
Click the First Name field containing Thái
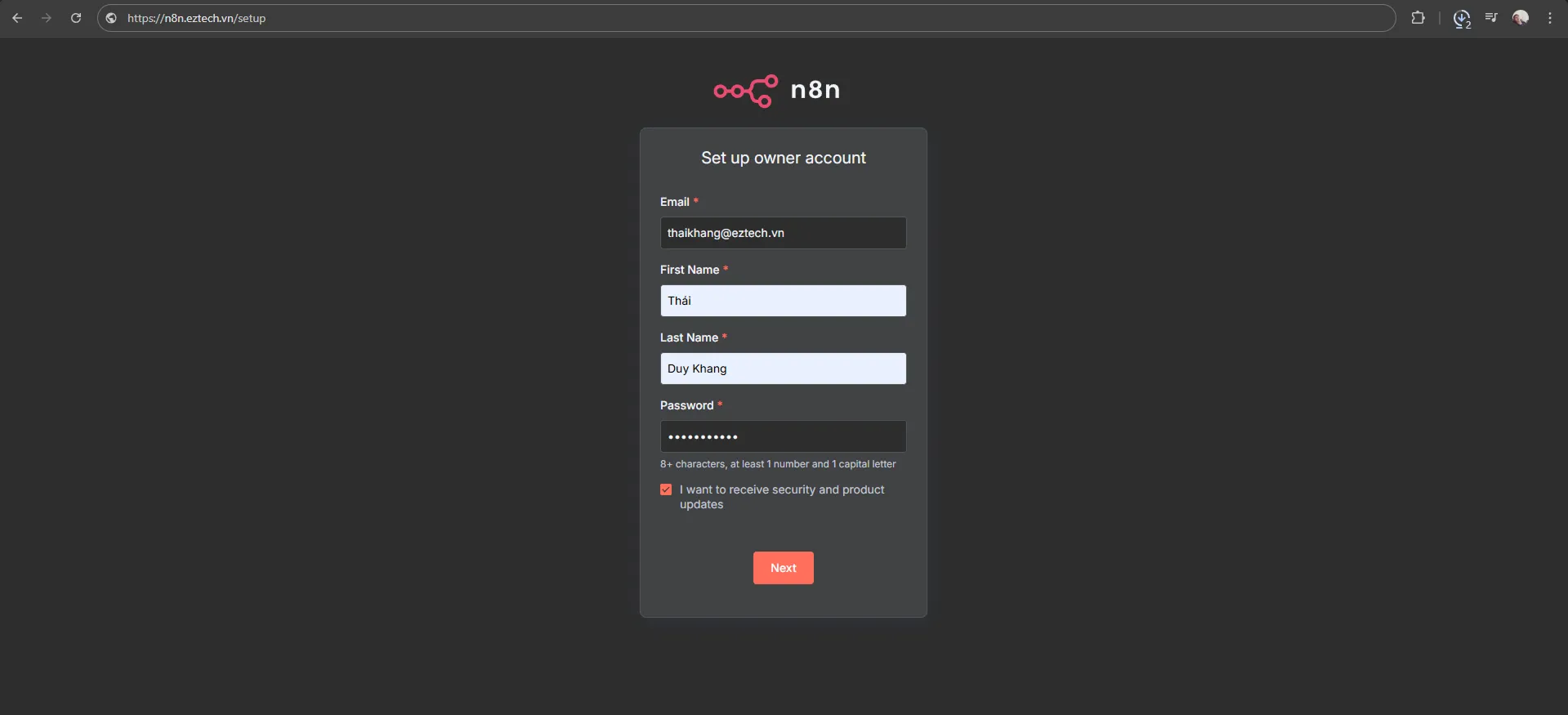pyautogui.click(x=783, y=301)
